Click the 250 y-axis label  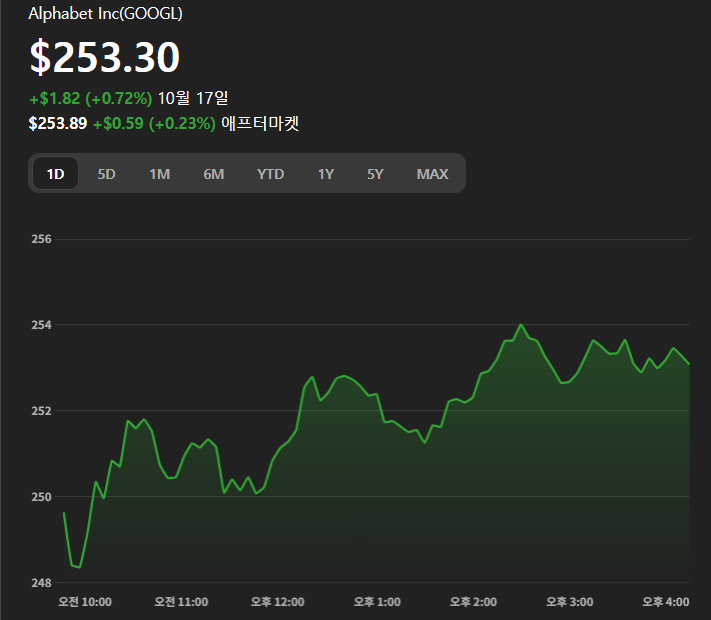41,497
